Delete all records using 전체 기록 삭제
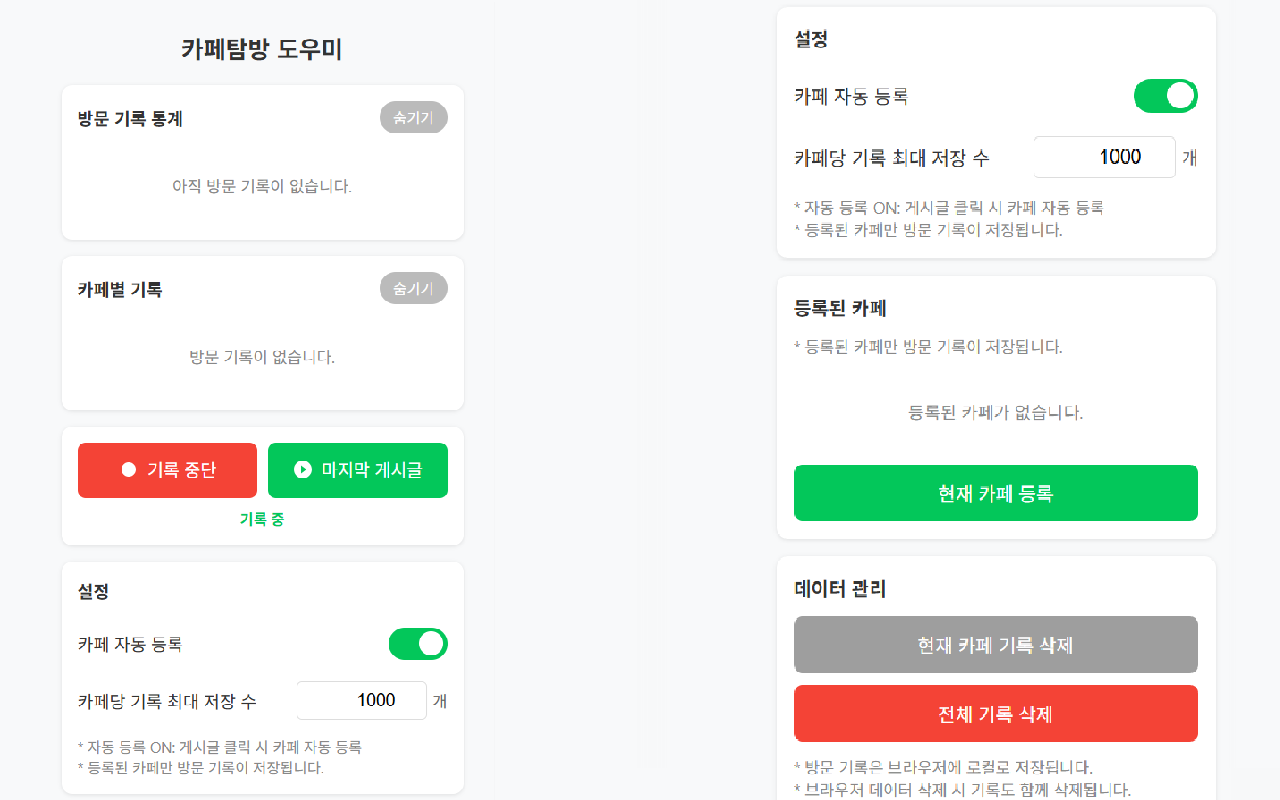 pyautogui.click(x=996, y=714)
